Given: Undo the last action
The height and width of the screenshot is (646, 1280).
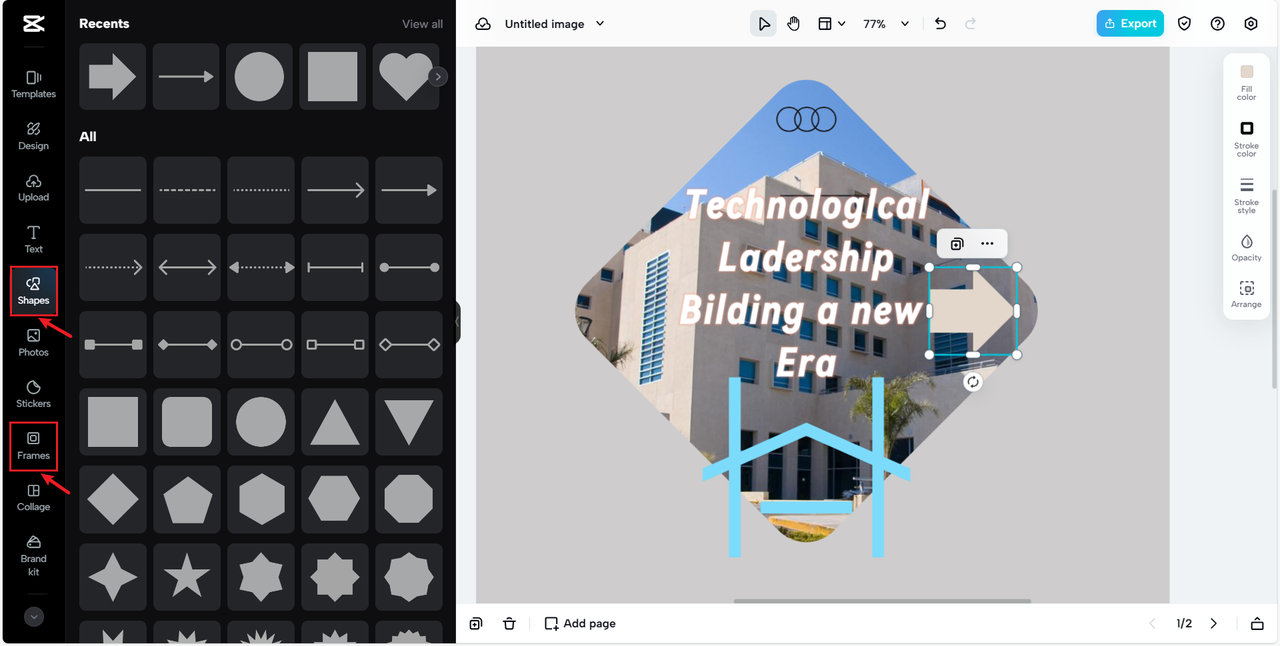Looking at the screenshot, I should coord(940,24).
